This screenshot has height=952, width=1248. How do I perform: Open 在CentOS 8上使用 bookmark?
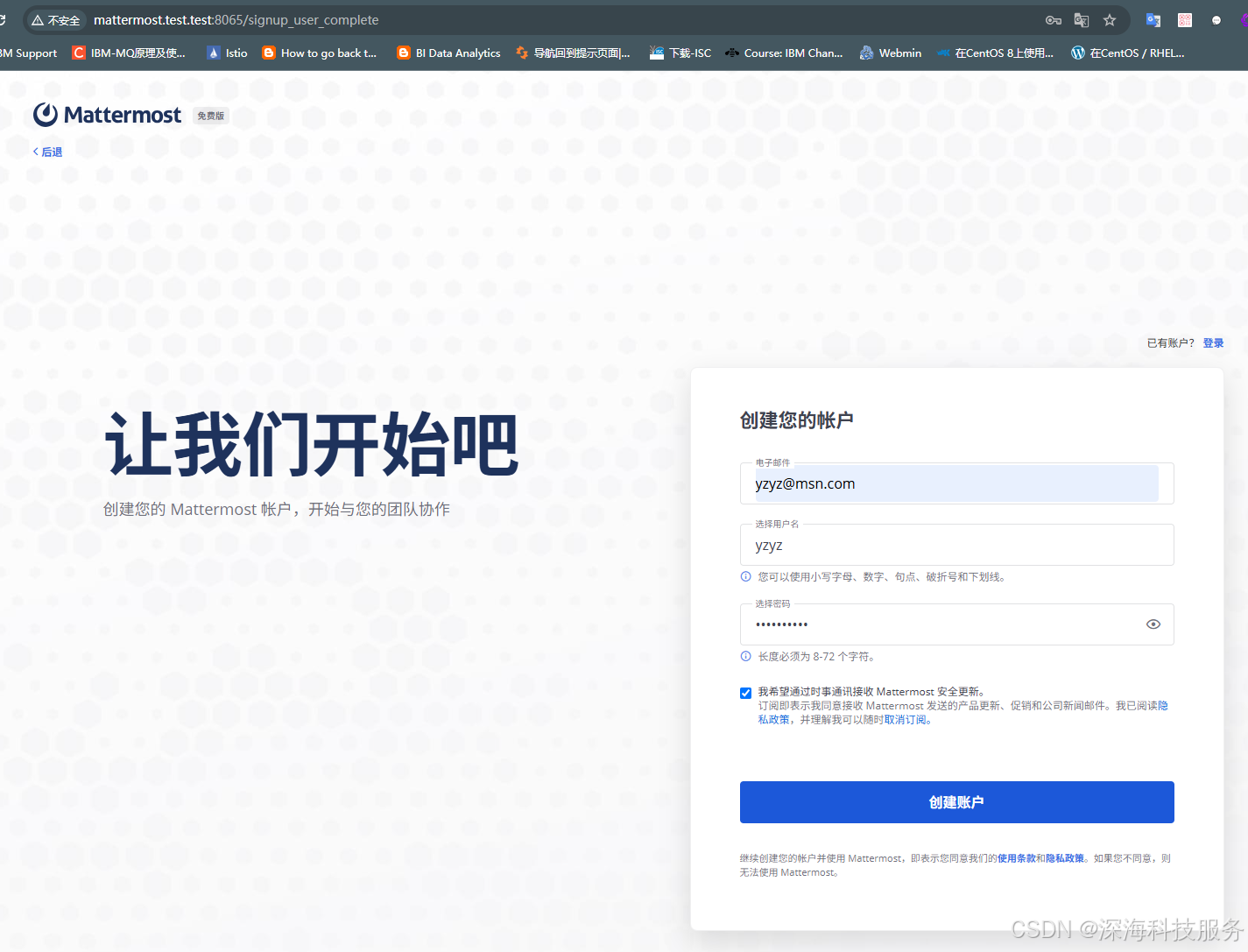click(995, 53)
